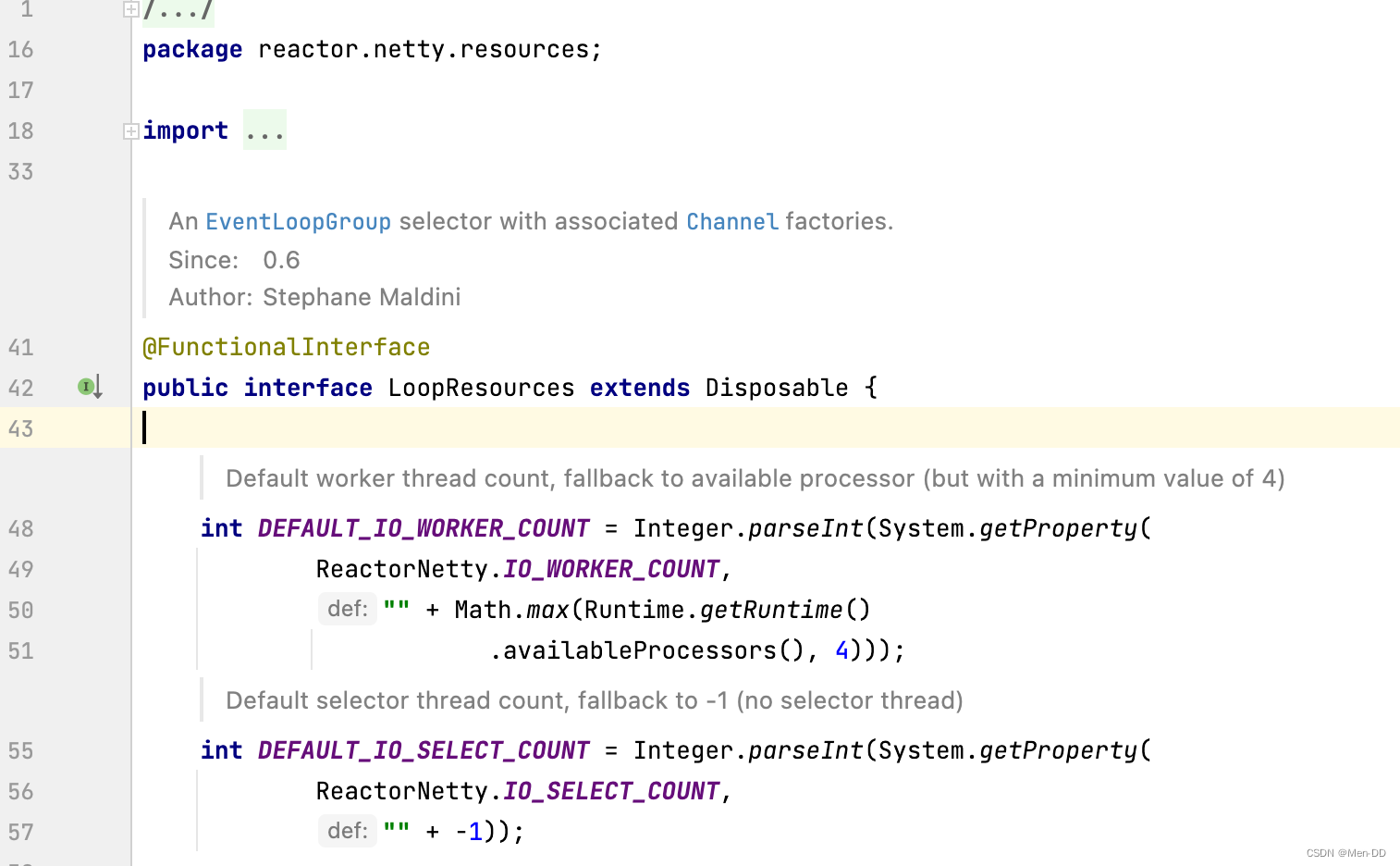Click the package reactor.netty.resources statement
This screenshot has height=866, width=1400.
(x=372, y=49)
